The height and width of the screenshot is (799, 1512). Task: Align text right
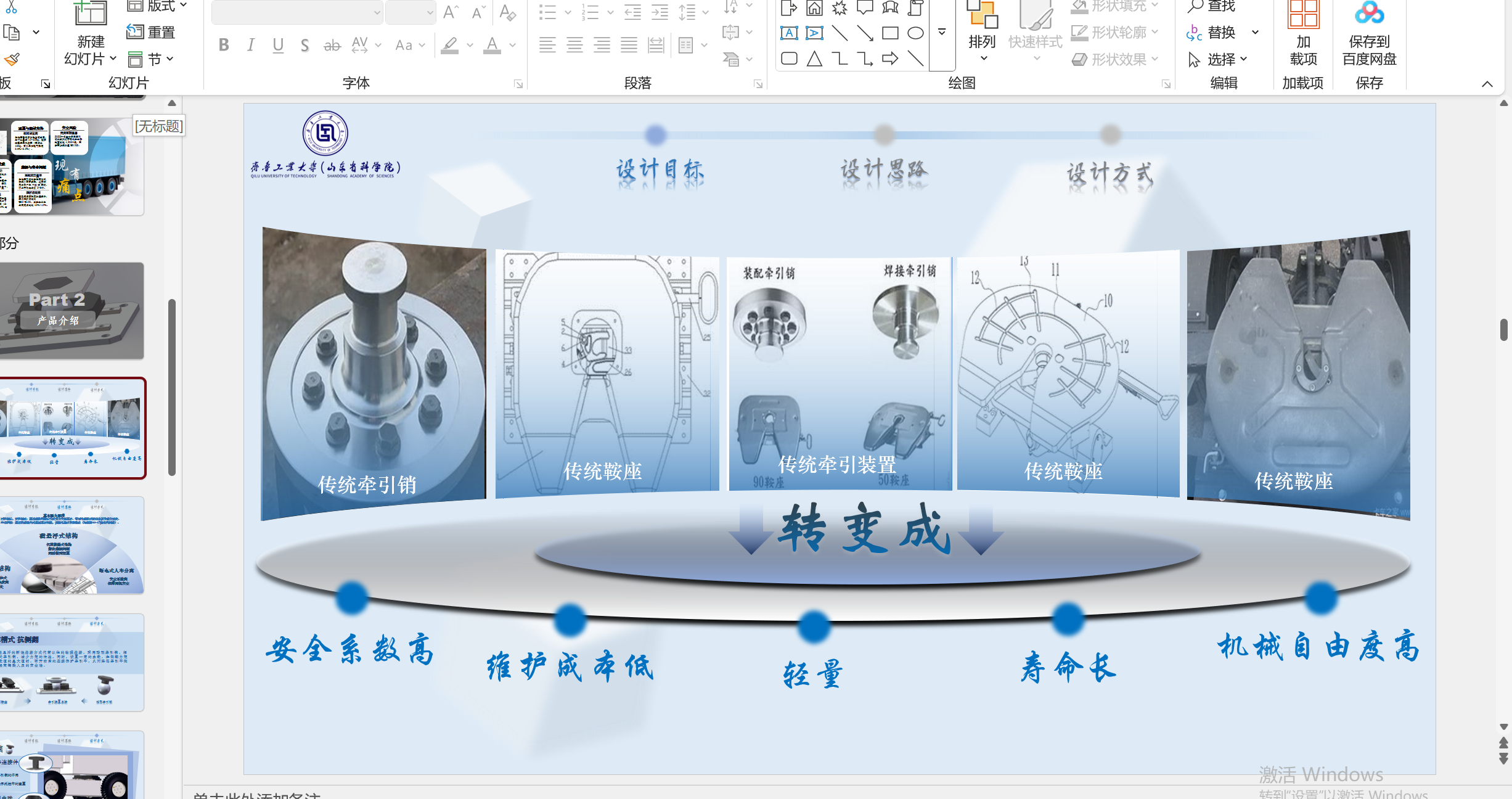pyautogui.click(x=602, y=45)
